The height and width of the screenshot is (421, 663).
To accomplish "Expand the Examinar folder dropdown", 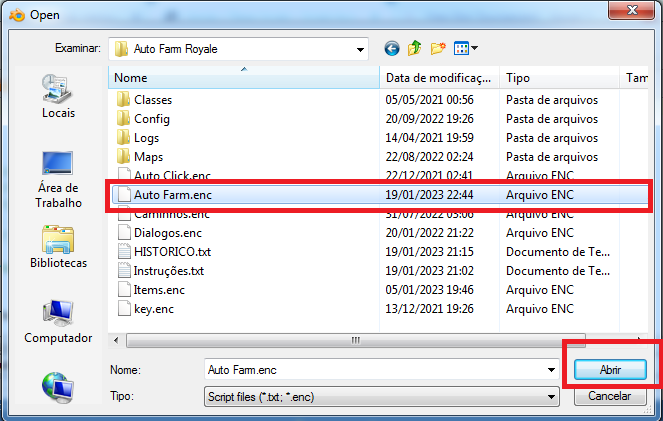I will [x=360, y=48].
